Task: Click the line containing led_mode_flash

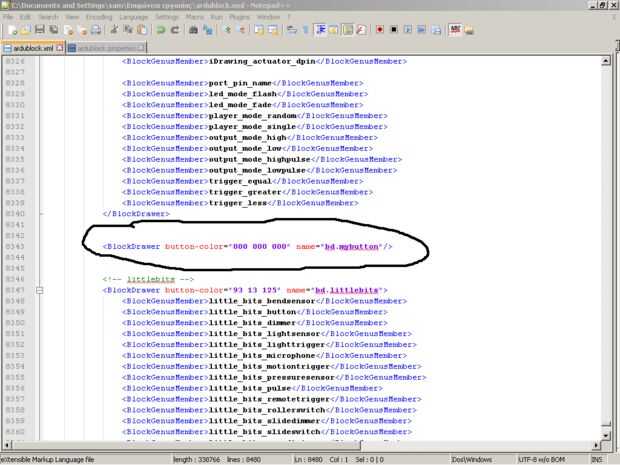Action: click(245, 94)
